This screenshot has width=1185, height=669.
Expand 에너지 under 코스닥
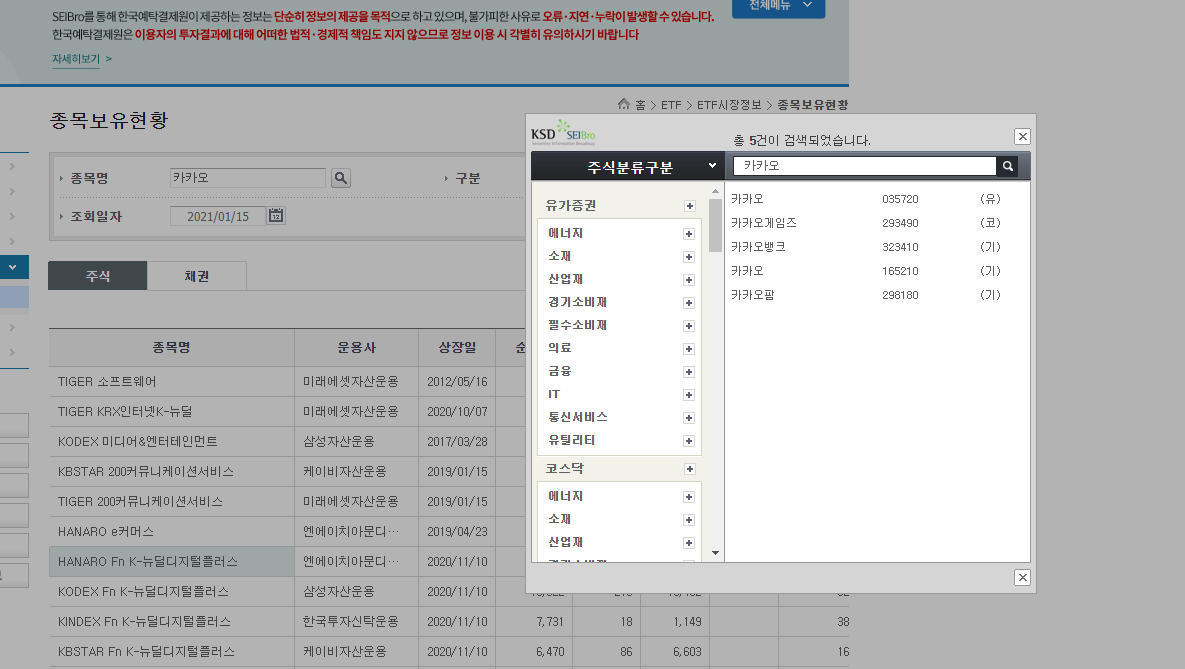pyautogui.click(x=688, y=497)
